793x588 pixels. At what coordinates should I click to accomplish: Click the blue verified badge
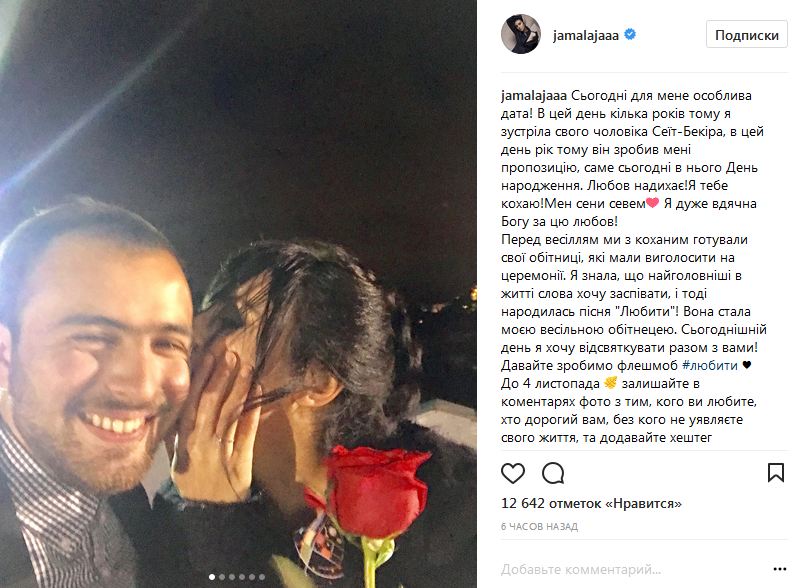(x=630, y=35)
